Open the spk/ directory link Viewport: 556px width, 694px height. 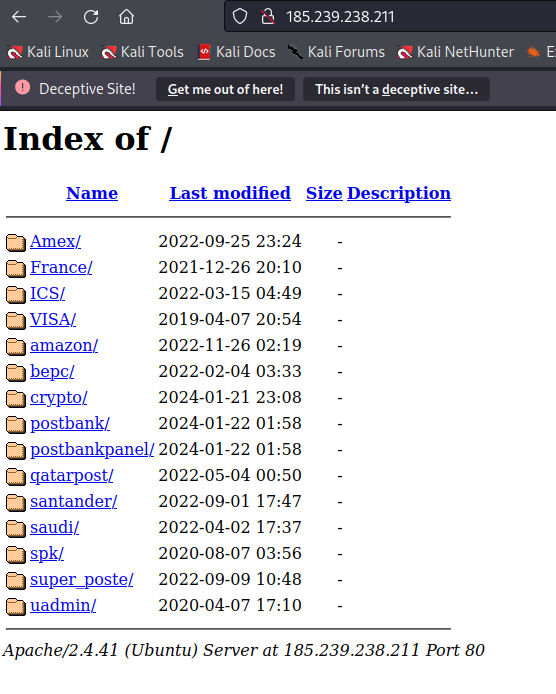click(x=47, y=554)
